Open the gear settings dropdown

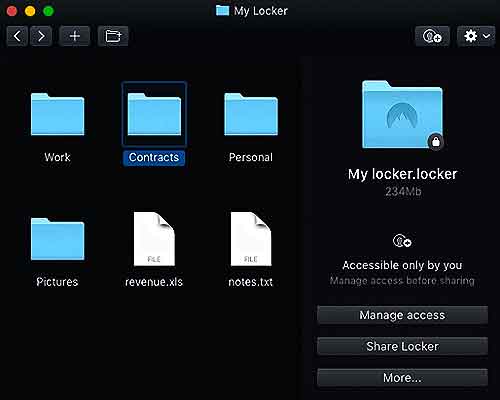476,36
